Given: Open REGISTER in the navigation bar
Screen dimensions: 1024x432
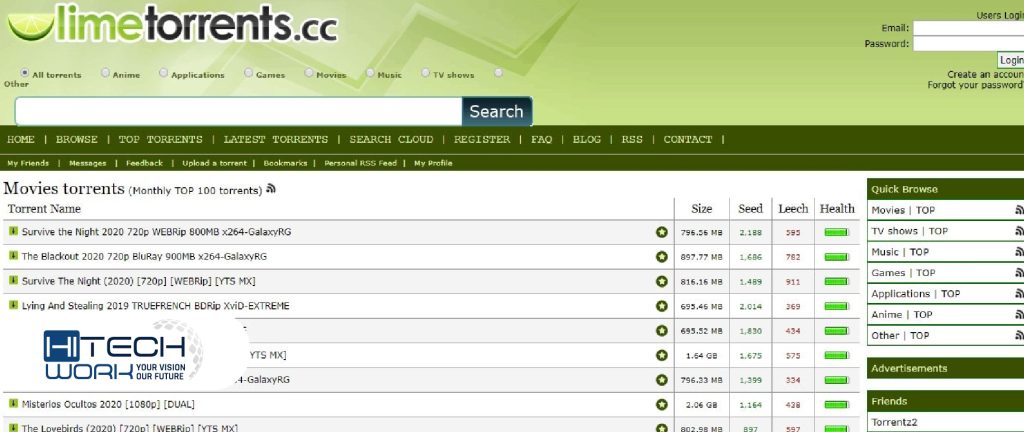Looking at the screenshot, I should 482,139.
